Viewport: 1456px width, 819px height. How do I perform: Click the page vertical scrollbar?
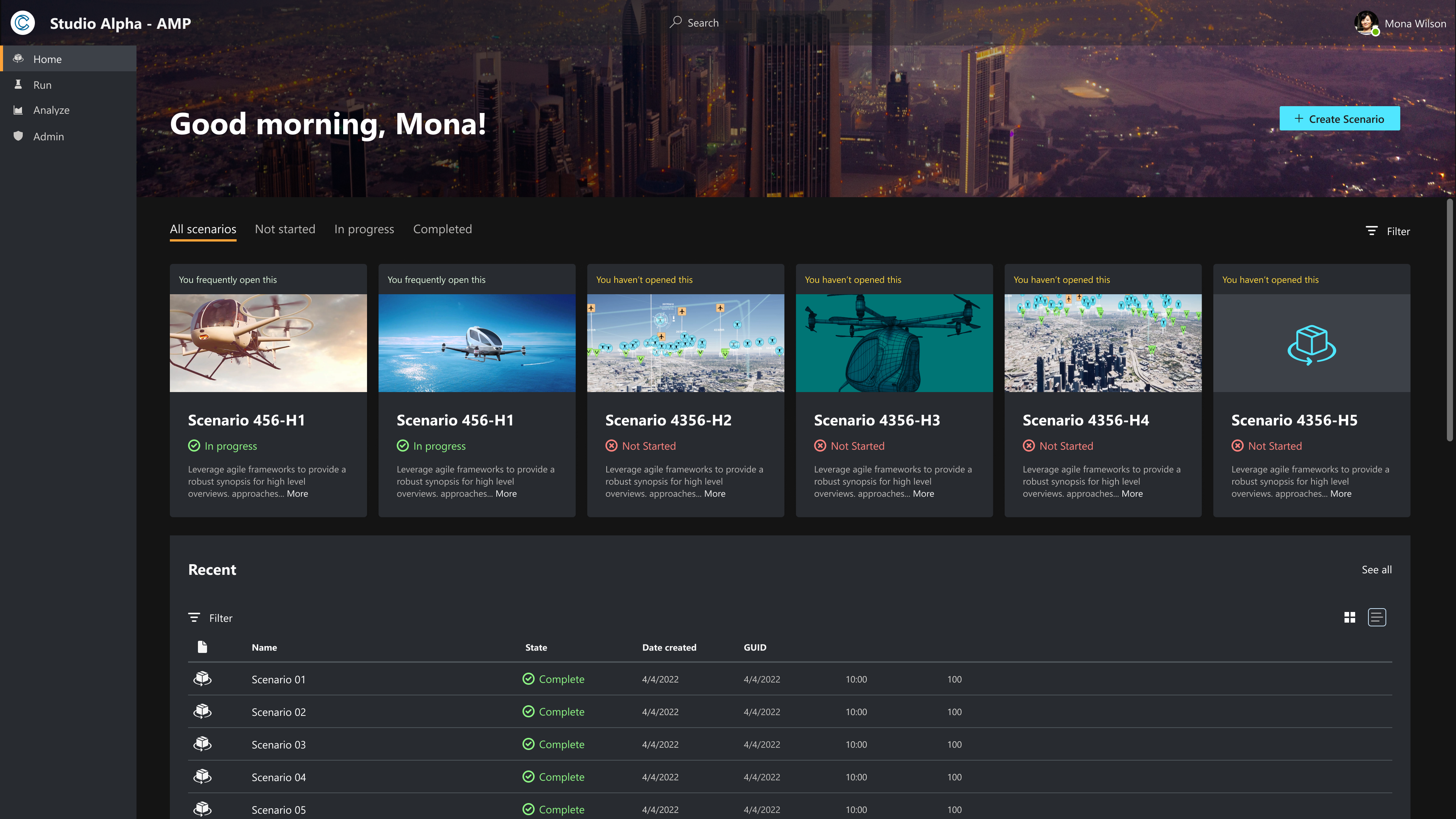click(x=1450, y=319)
